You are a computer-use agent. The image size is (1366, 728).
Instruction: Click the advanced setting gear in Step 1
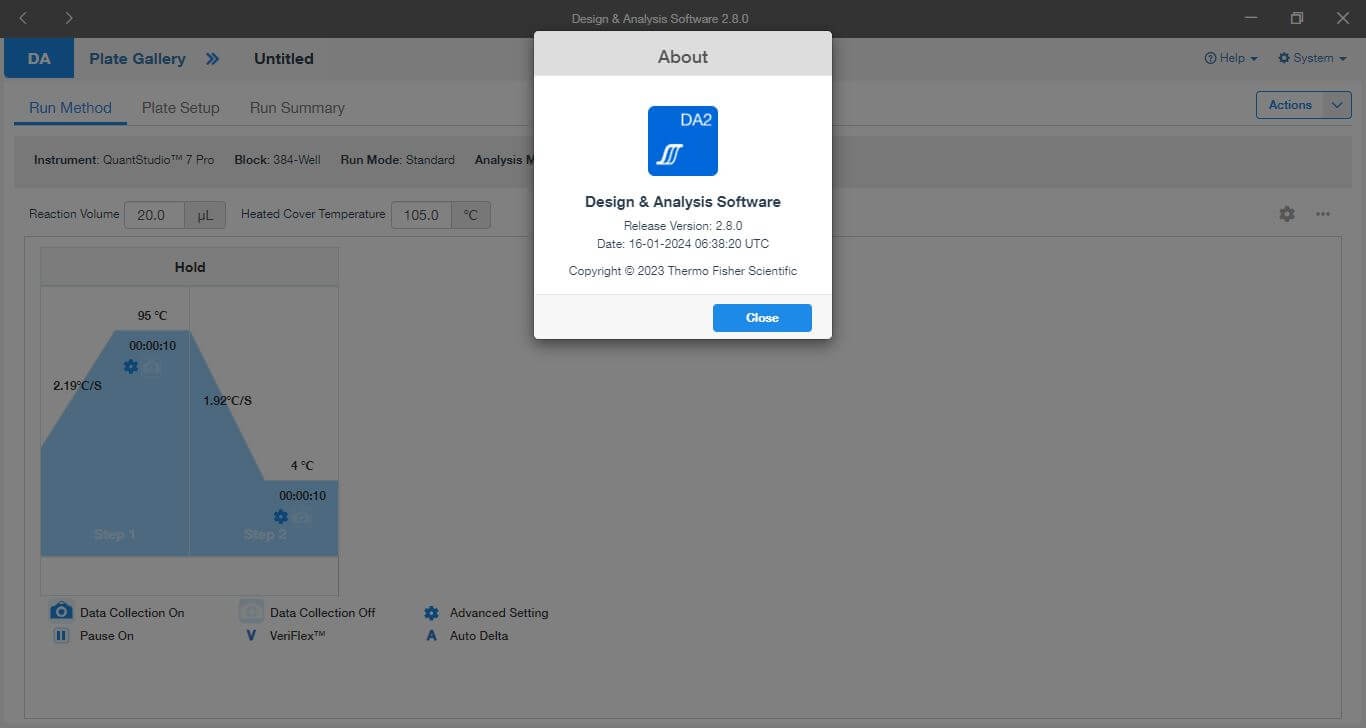click(131, 367)
